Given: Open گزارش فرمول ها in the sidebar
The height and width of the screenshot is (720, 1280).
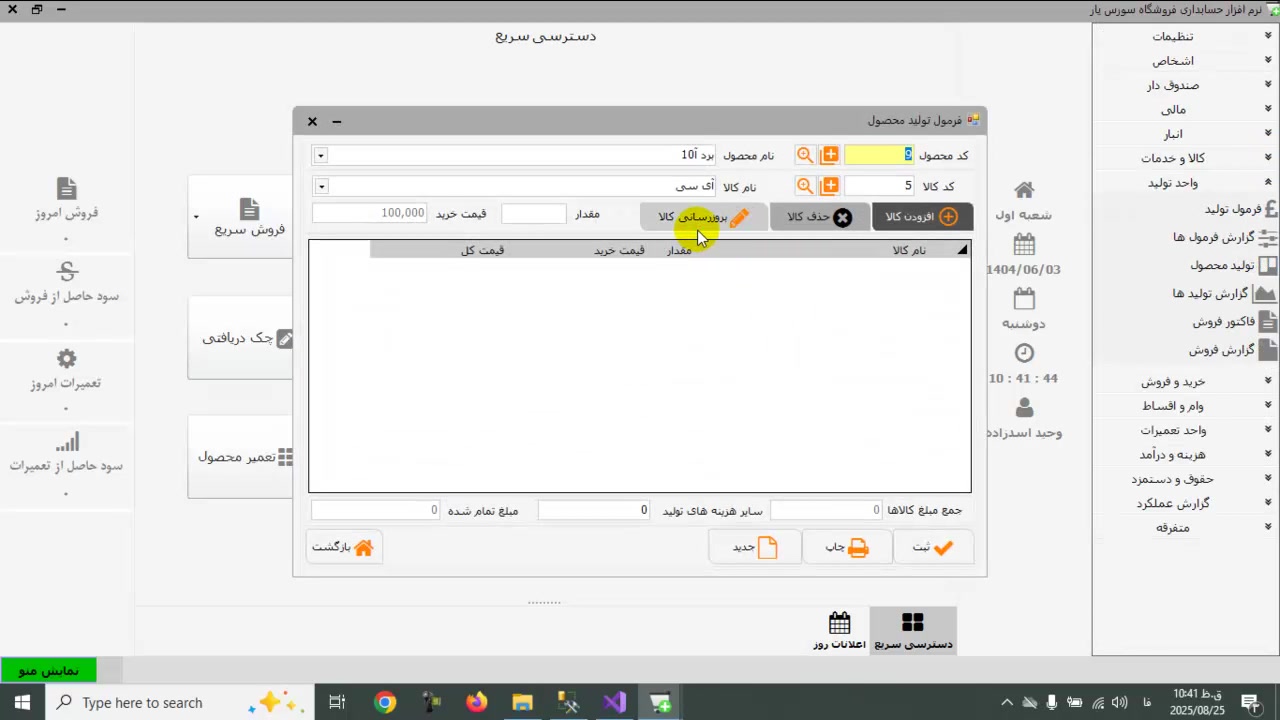Looking at the screenshot, I should [x=1225, y=237].
